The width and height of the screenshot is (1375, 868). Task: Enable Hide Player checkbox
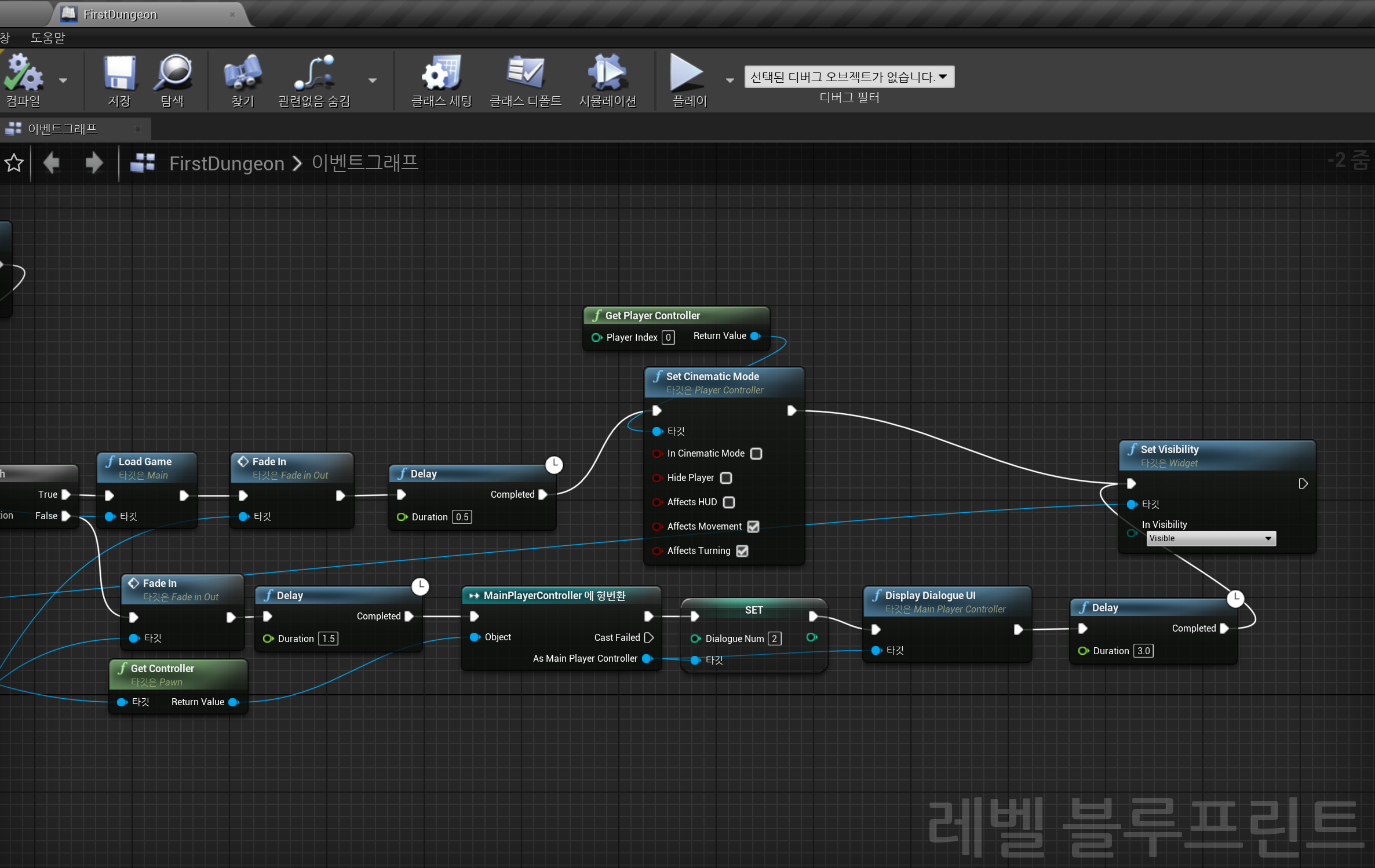coord(726,477)
